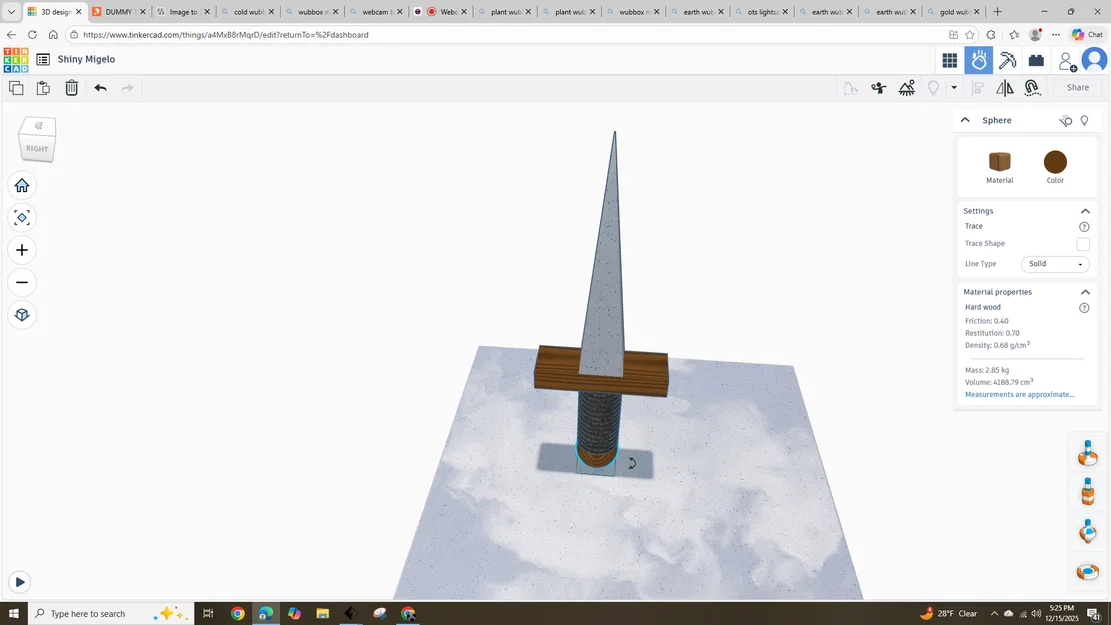The width and height of the screenshot is (1111, 625).
Task: Click the Copilot Chat button
Action: pyautogui.click(x=1088, y=35)
